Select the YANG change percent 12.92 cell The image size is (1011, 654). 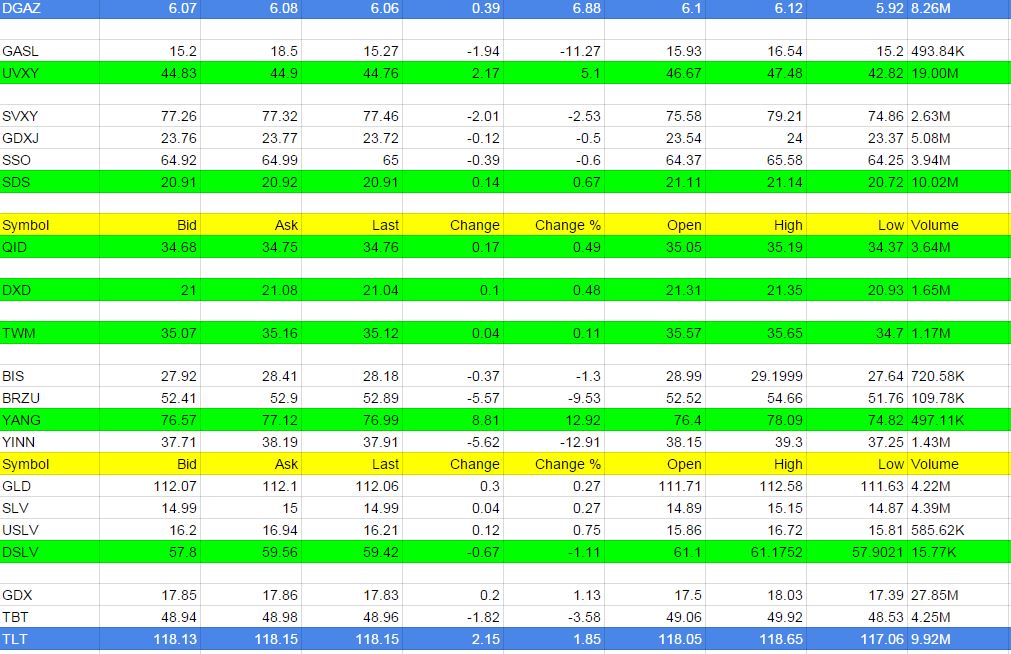(x=554, y=420)
